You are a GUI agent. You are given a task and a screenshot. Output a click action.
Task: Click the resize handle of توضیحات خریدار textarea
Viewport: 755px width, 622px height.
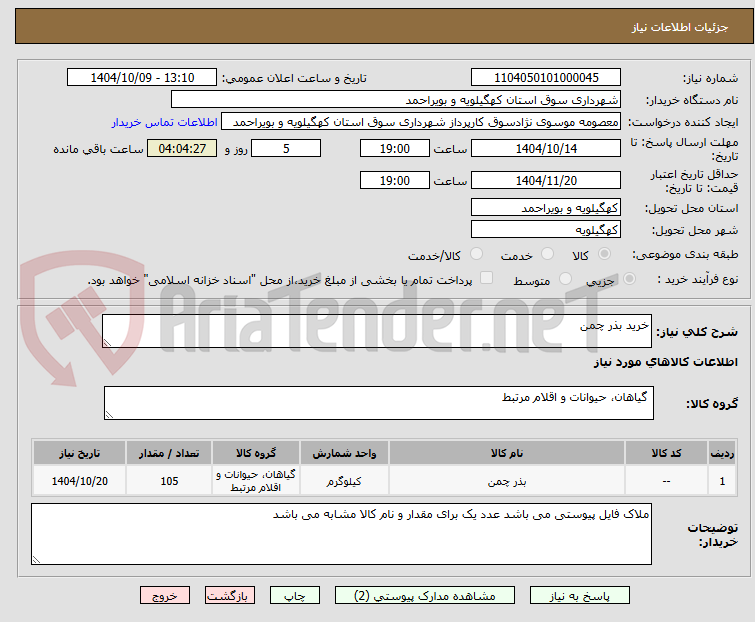pyautogui.click(x=37, y=559)
